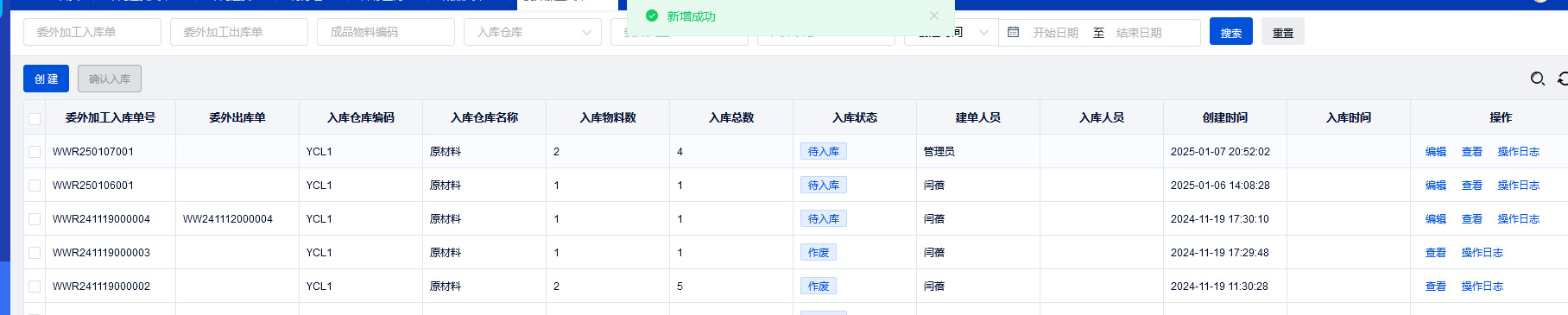The height and width of the screenshot is (315, 1568).
Task: Check the row WWR250107001 checkbox
Action: tap(35, 152)
